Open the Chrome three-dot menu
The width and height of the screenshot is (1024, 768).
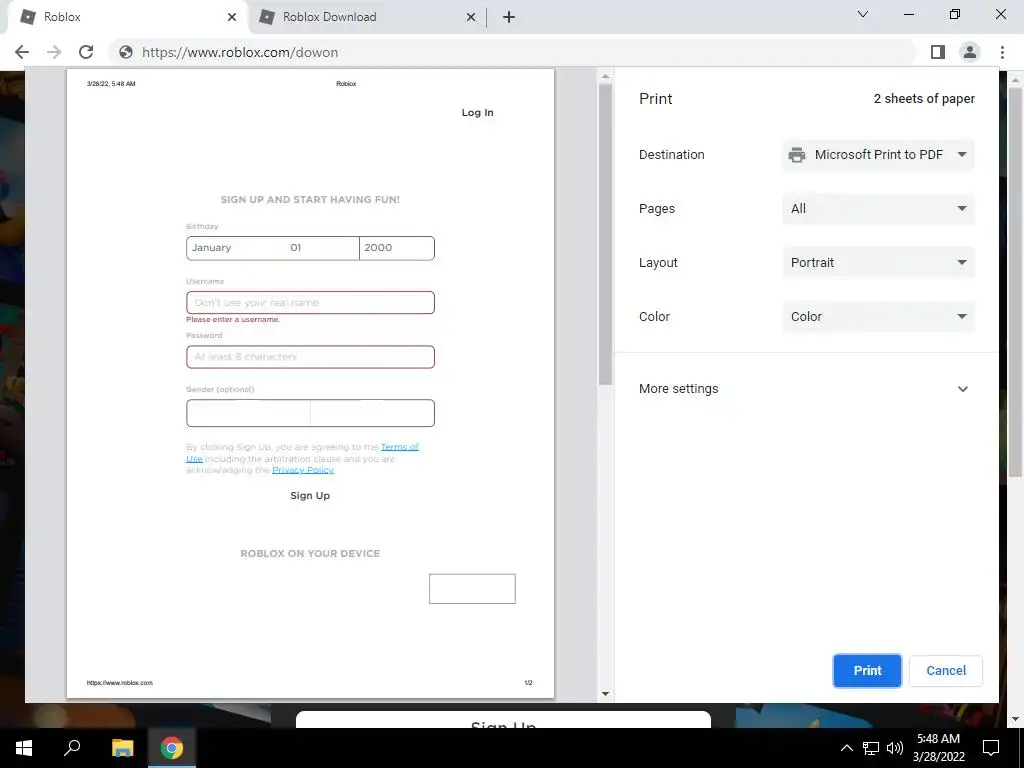1002,52
